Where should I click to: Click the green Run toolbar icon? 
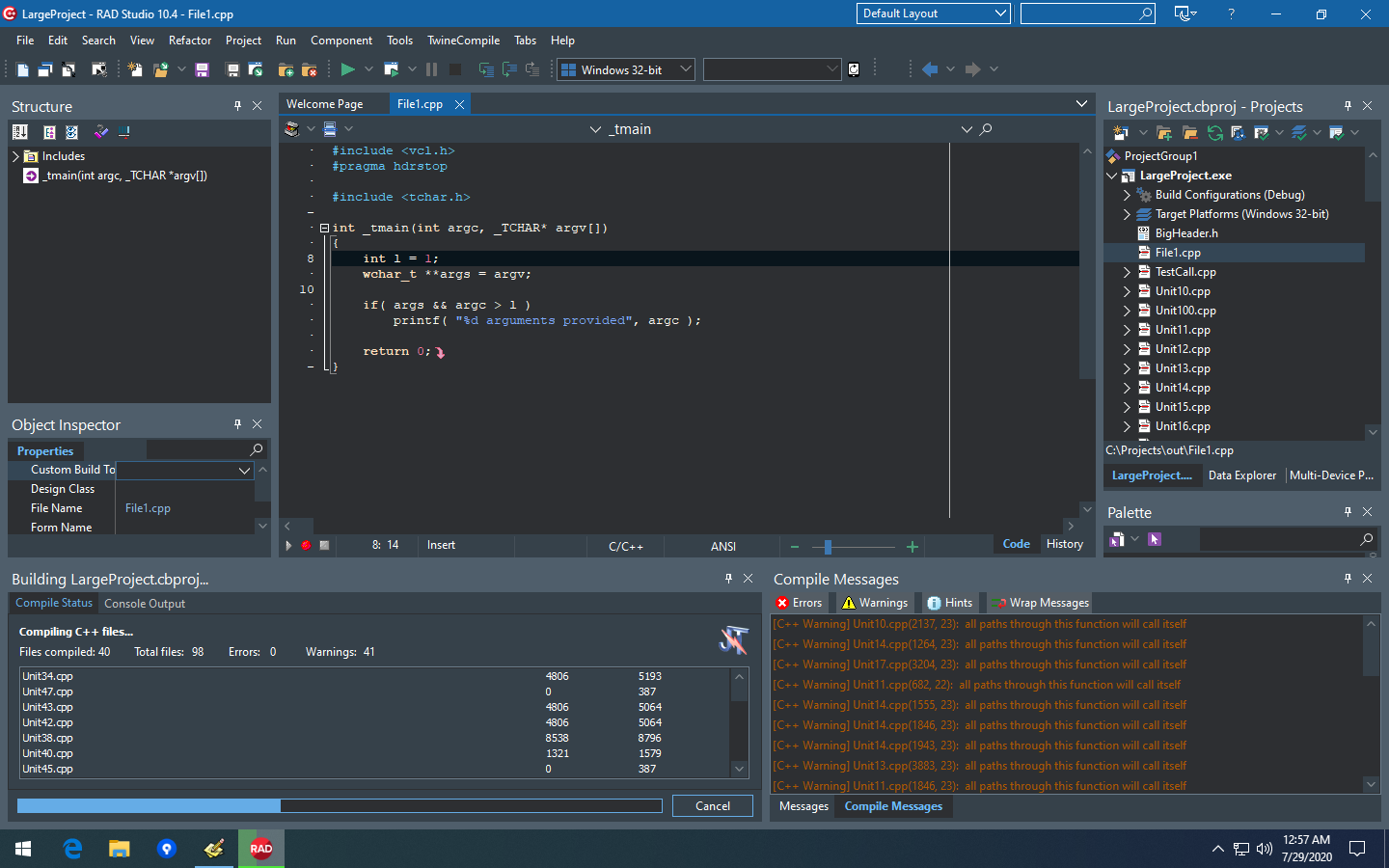click(347, 69)
